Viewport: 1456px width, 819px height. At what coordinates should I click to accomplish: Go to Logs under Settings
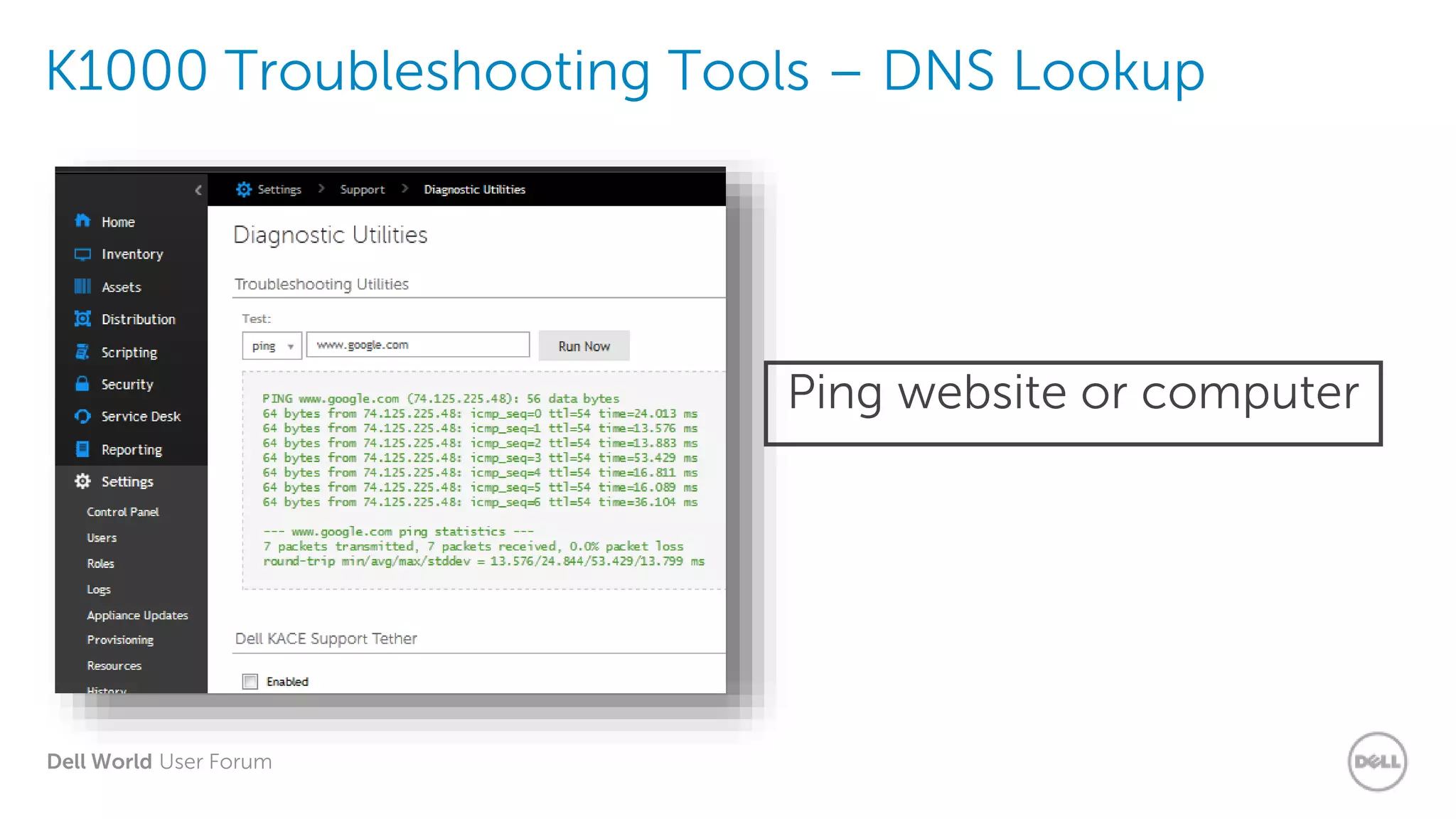click(99, 590)
